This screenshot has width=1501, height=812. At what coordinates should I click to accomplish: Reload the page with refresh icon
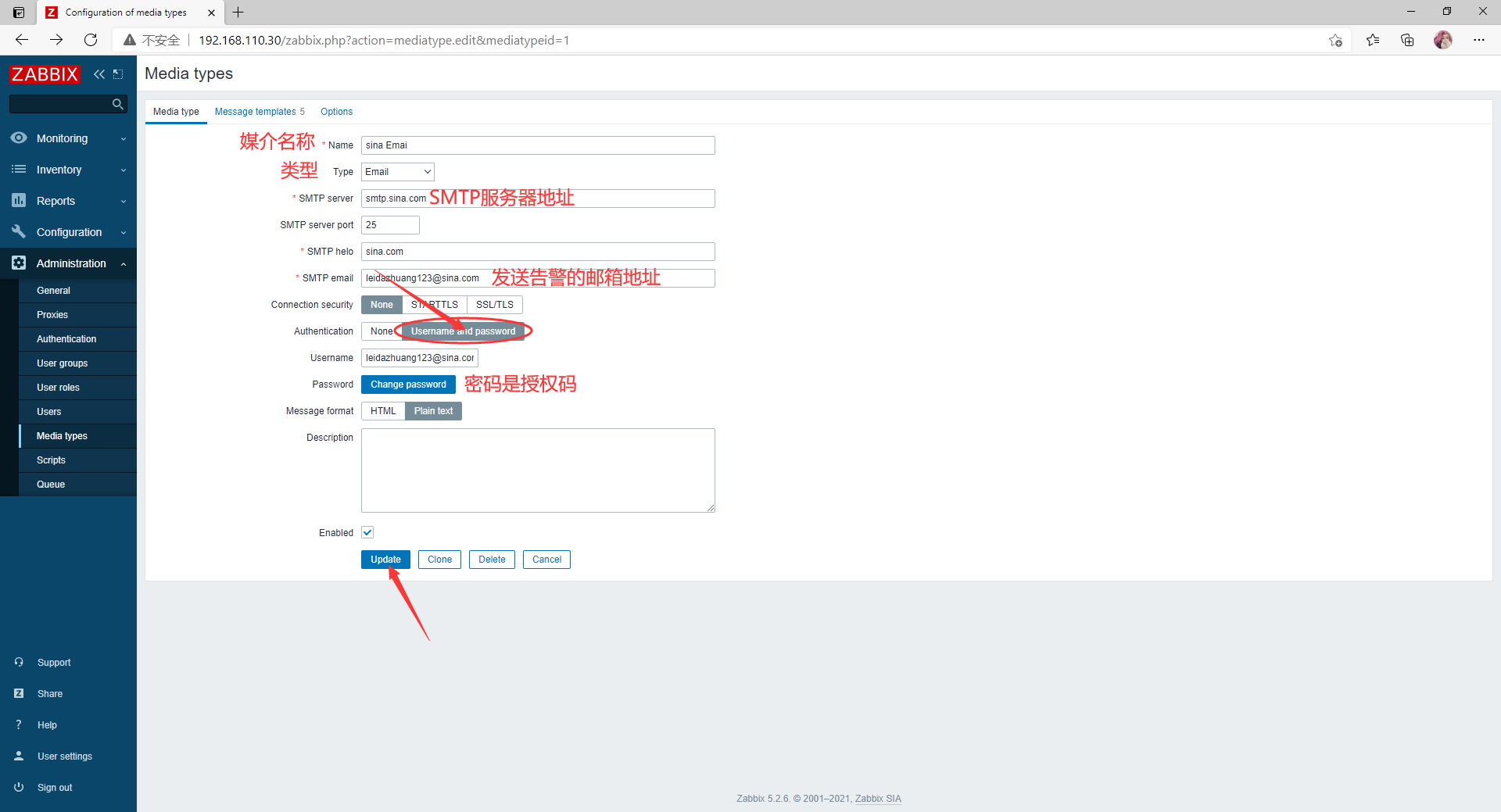pos(91,40)
